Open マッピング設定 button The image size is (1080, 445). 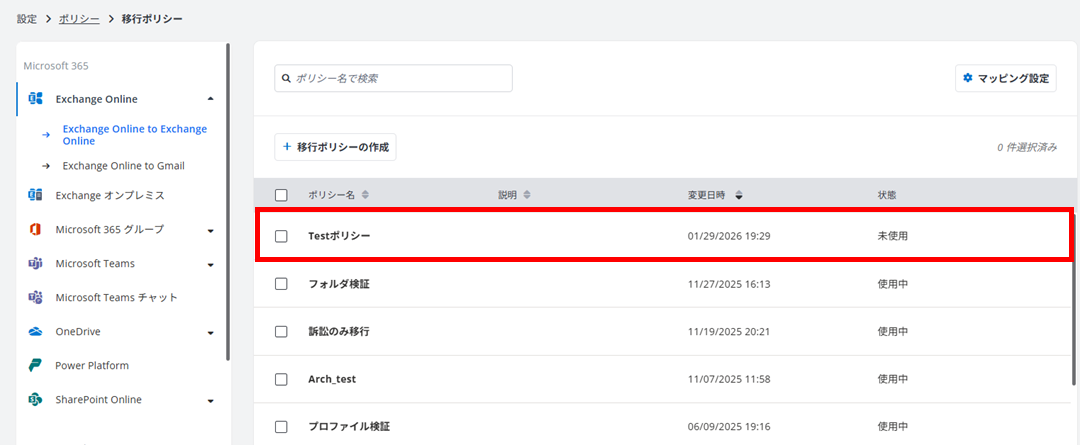pyautogui.click(x=1006, y=79)
